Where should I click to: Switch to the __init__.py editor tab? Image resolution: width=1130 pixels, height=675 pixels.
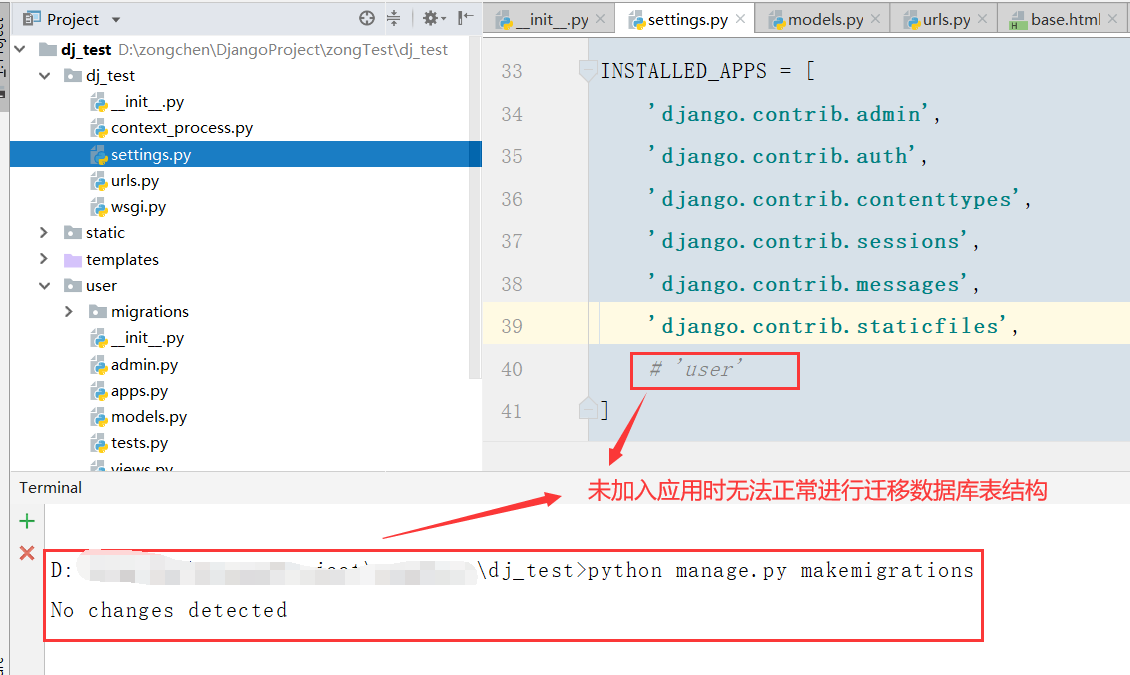pyautogui.click(x=549, y=19)
